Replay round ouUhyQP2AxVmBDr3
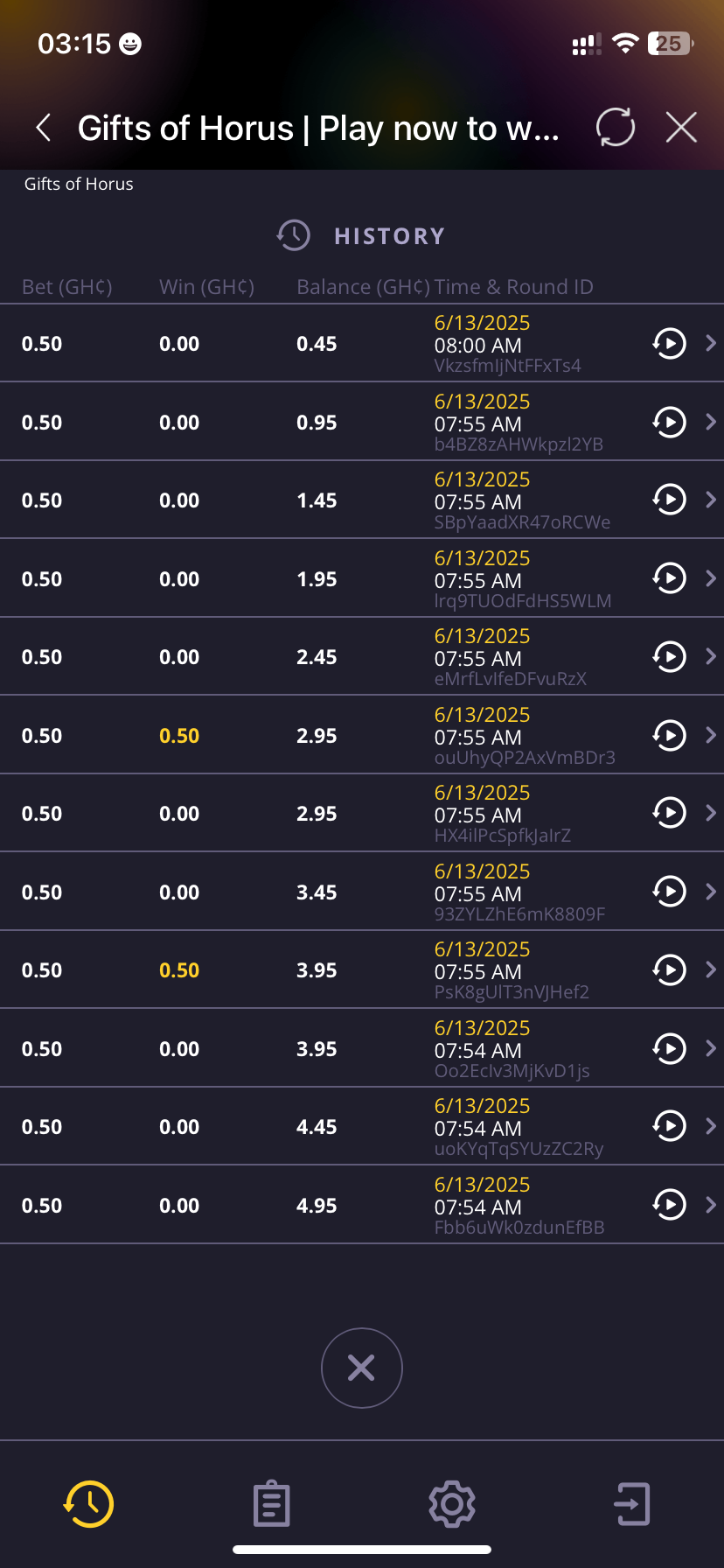Viewport: 724px width, 1568px height. click(669, 735)
